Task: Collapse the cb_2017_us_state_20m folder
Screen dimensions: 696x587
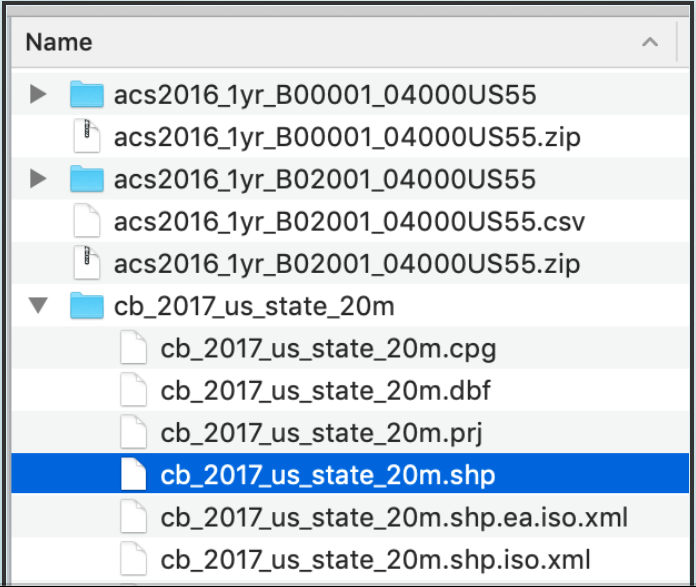Action: coord(39,307)
